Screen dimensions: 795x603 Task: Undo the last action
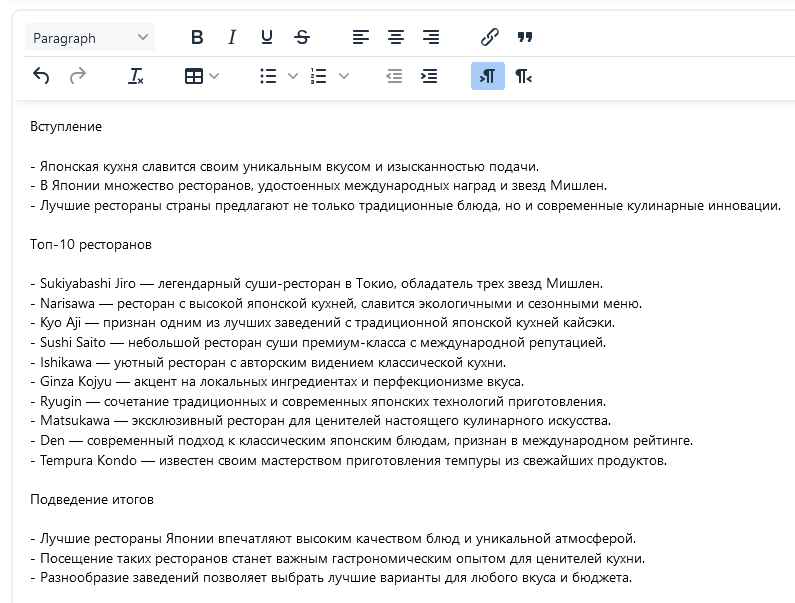[41, 76]
